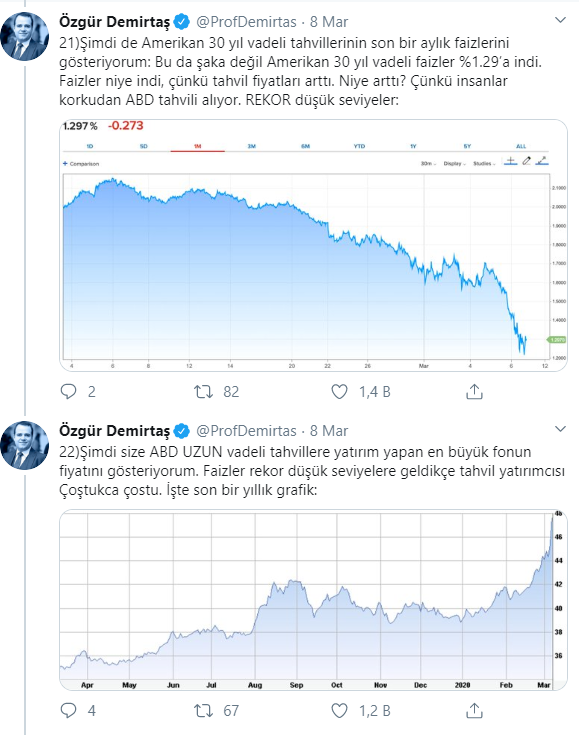Screen dimensions: 579x738
Task: Like the first tweet with 1,4 B likes
Action: 339,392
